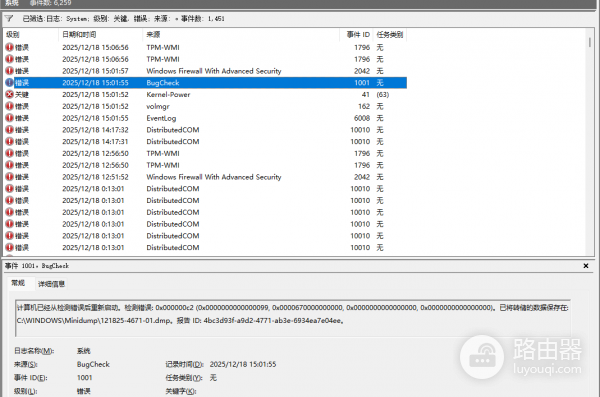Image resolution: width=600 pixels, height=397 pixels.
Task: Click error icon of DistributedCOM 14:17:32 row
Action: click(9, 130)
